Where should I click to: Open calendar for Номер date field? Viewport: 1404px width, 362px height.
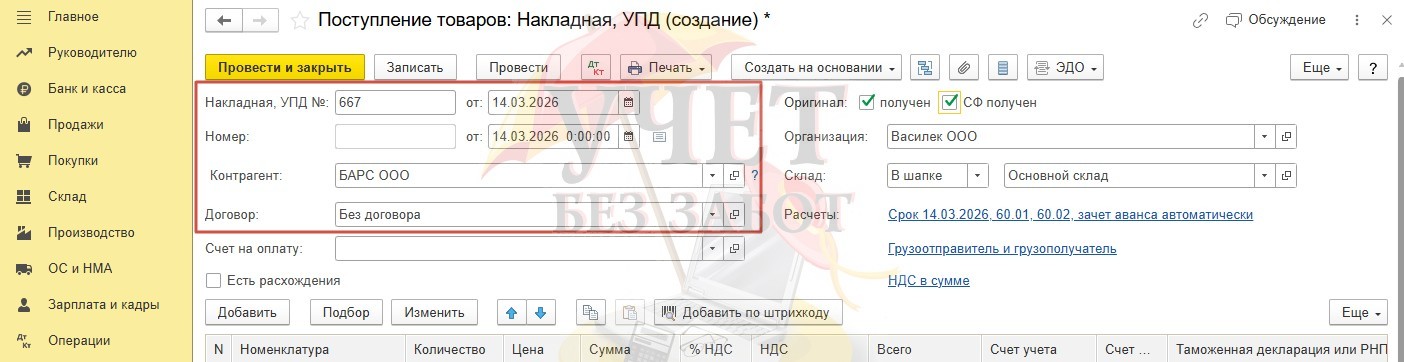(628, 136)
